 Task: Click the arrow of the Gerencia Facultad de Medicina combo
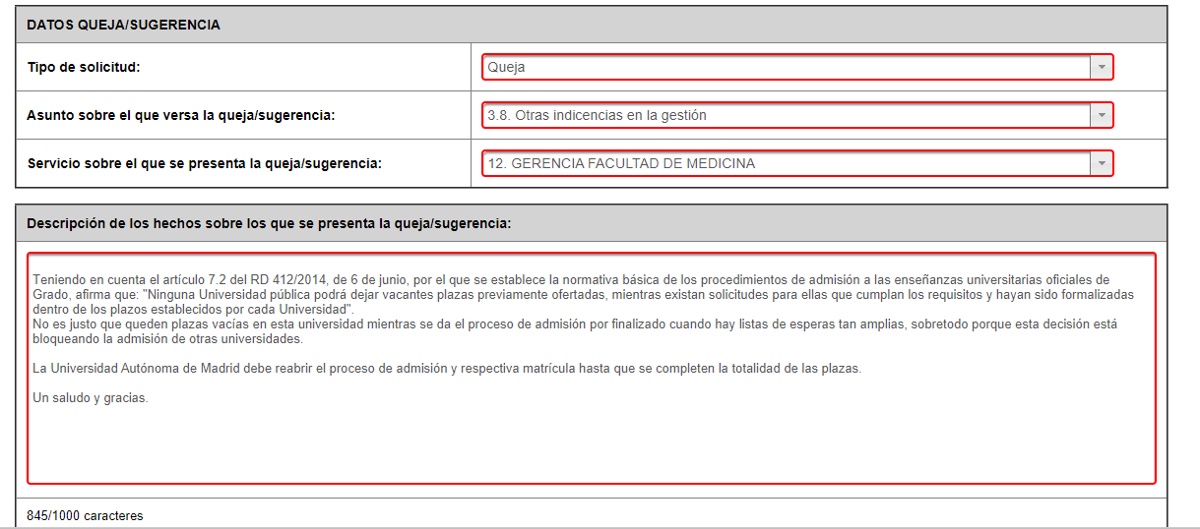pyautogui.click(x=1101, y=163)
